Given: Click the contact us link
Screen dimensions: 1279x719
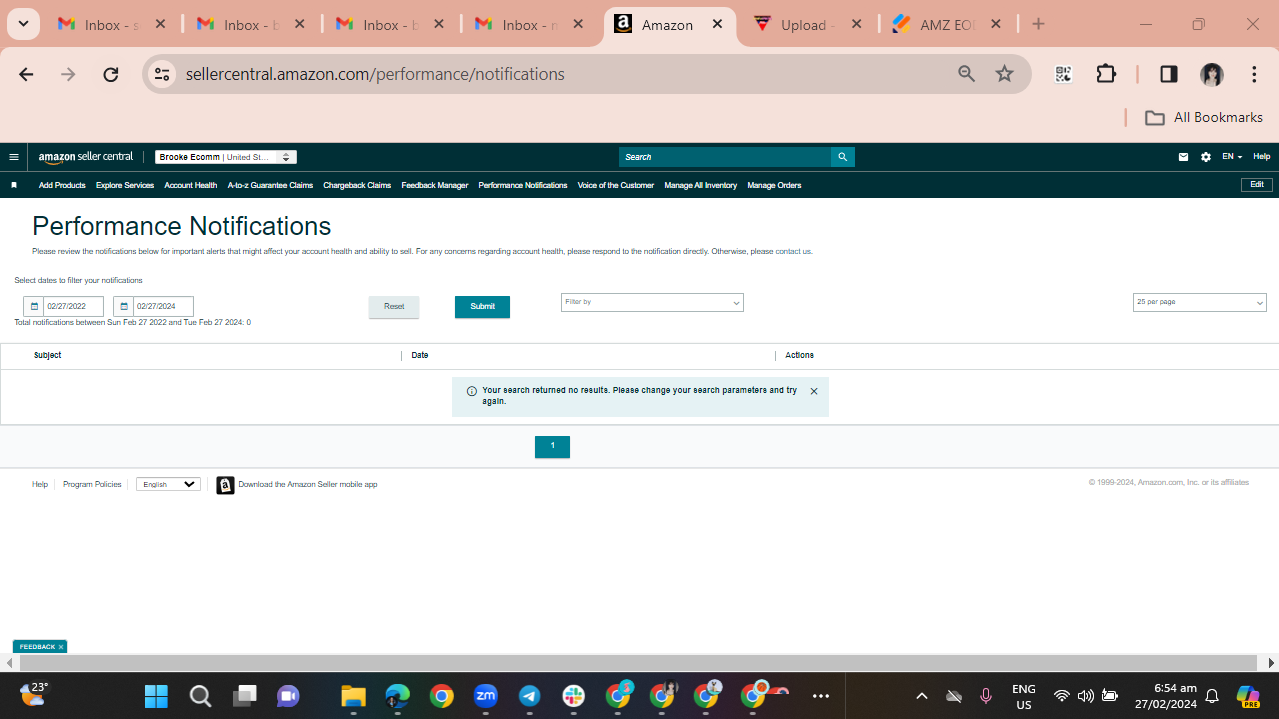Looking at the screenshot, I should [794, 252].
